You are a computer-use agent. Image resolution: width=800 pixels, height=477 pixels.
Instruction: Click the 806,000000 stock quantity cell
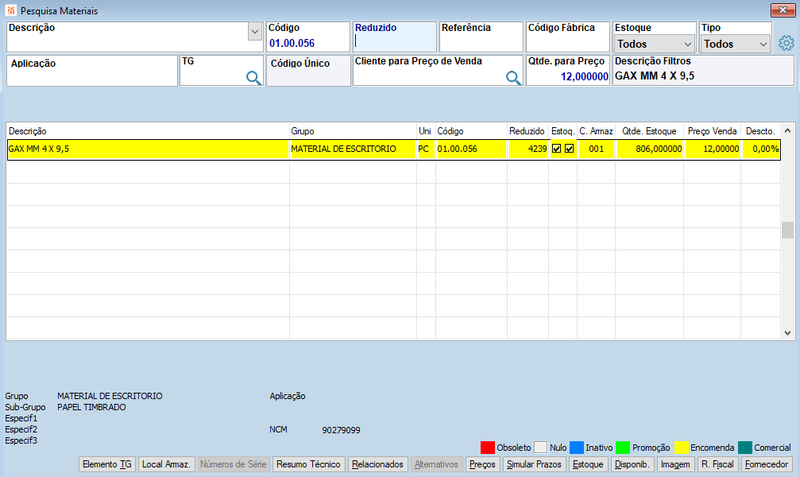click(649, 149)
